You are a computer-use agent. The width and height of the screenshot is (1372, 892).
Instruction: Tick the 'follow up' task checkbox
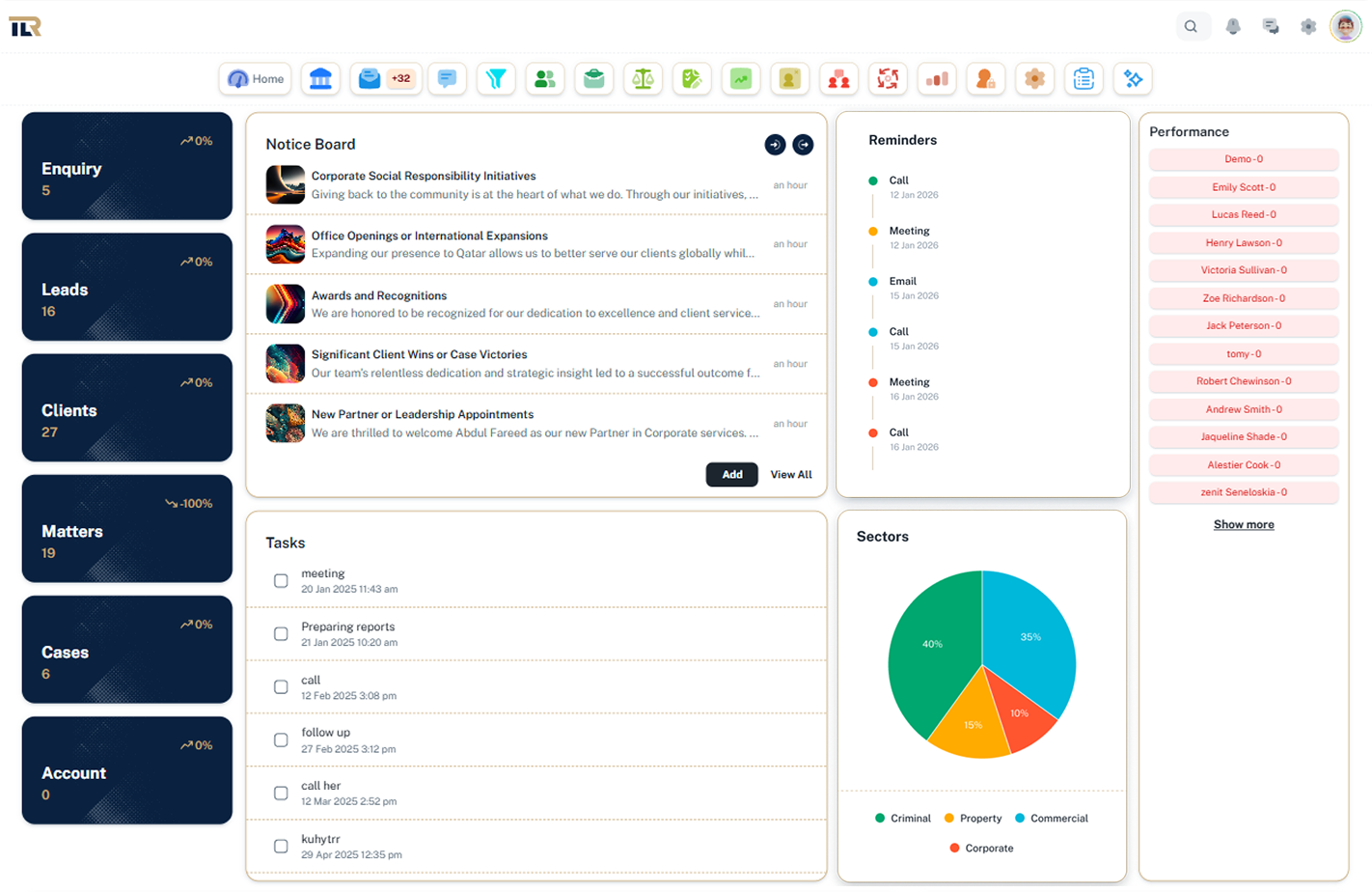click(281, 740)
